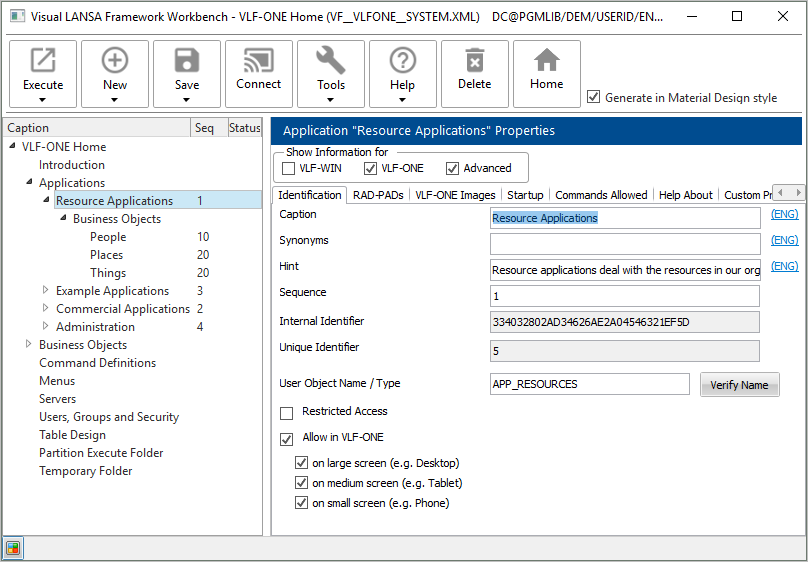Open the Commands Allowed tab
This screenshot has height=562, width=808.
tap(601, 195)
